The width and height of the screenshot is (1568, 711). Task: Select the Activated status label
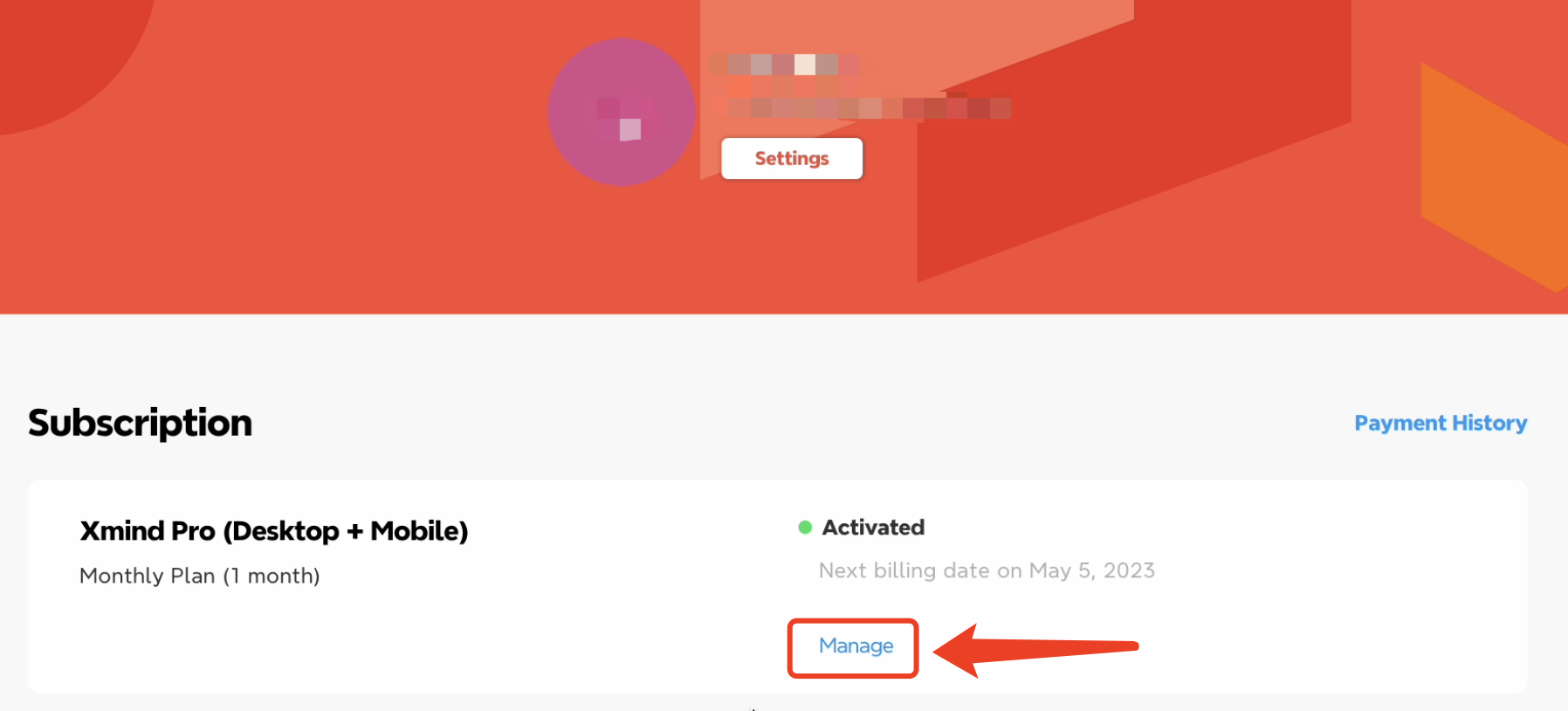pos(873,528)
